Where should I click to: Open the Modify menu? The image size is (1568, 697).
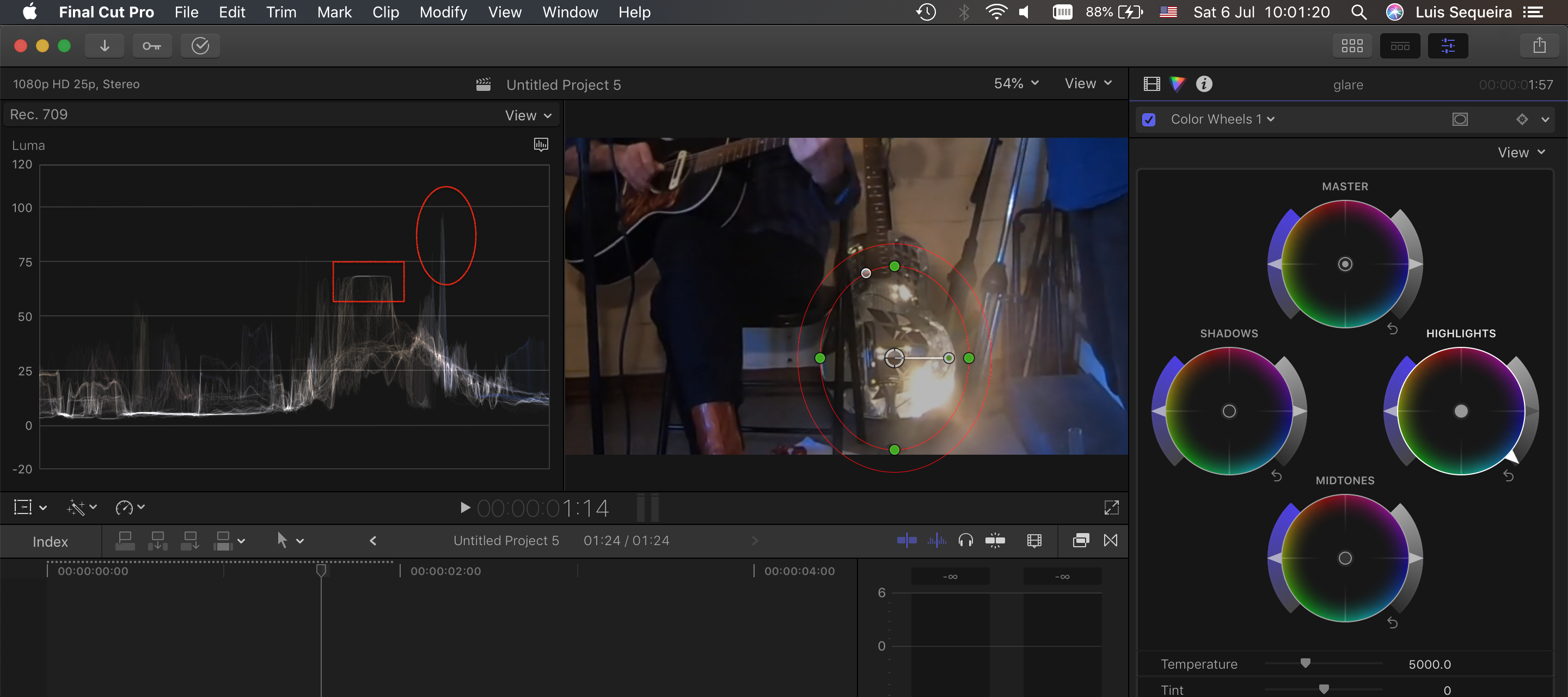[x=443, y=12]
